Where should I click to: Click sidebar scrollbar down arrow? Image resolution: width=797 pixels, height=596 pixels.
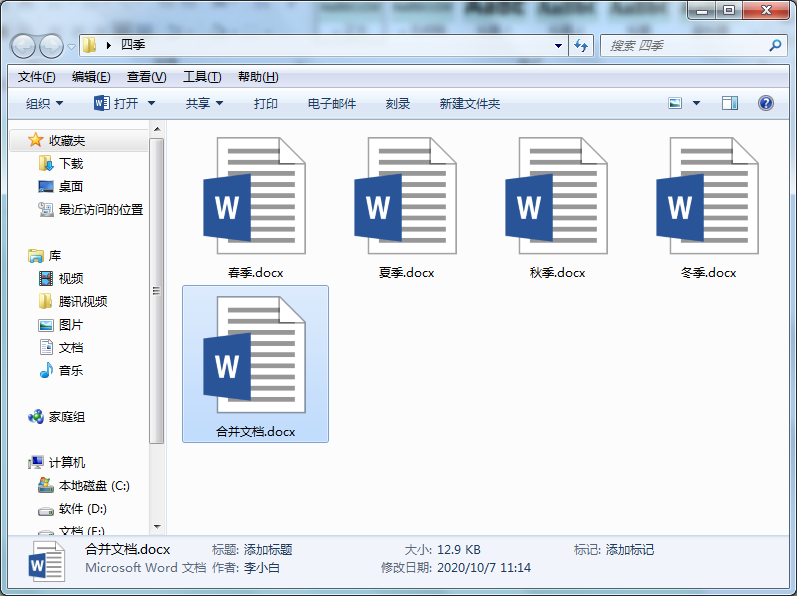pos(157,527)
